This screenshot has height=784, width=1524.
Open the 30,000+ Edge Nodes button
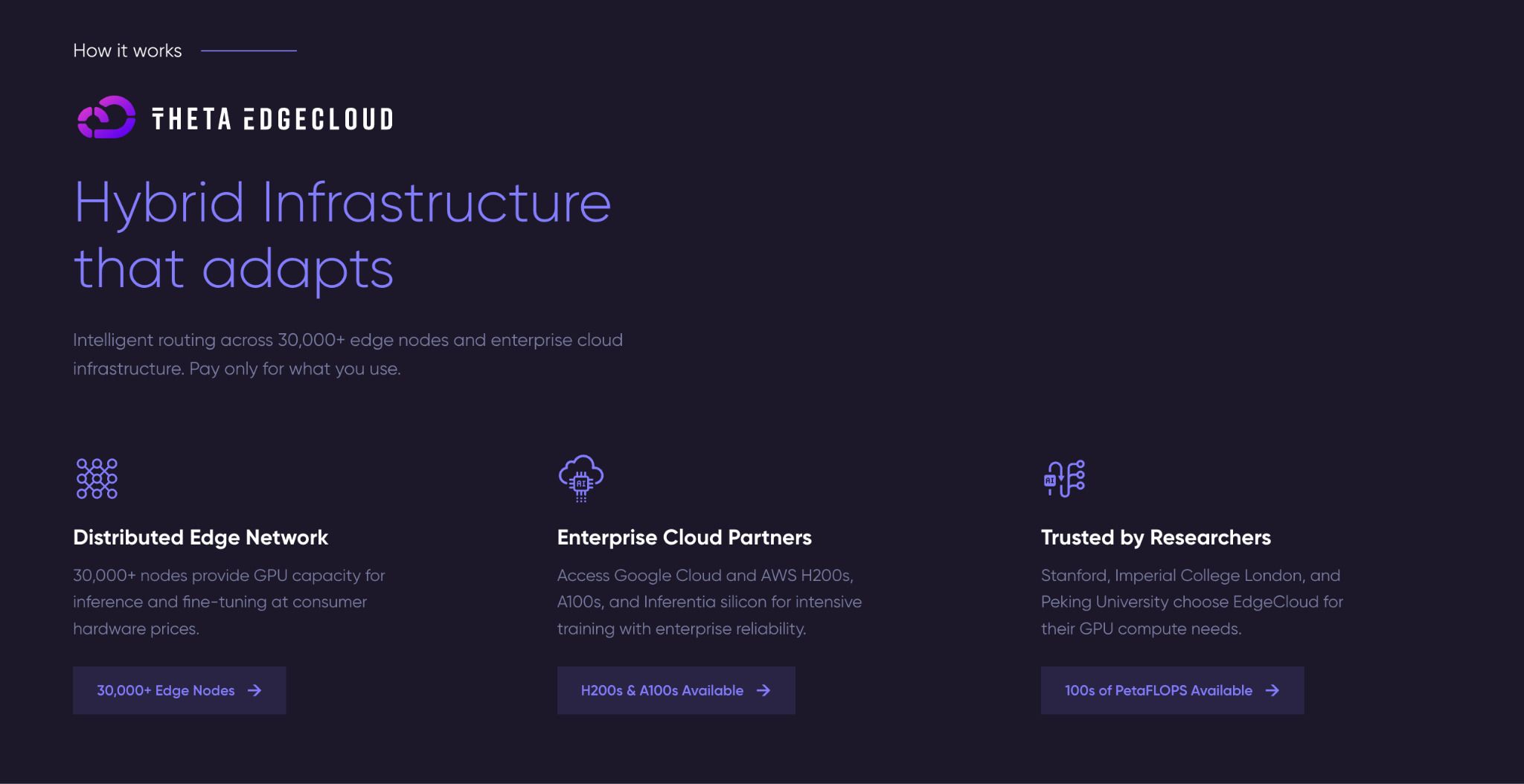pos(166,691)
